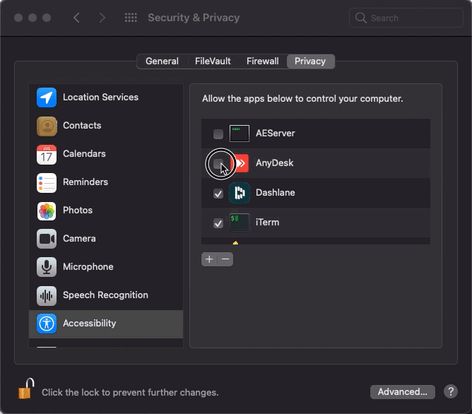Tick the AnyDesk checkbox

[x=218, y=164]
